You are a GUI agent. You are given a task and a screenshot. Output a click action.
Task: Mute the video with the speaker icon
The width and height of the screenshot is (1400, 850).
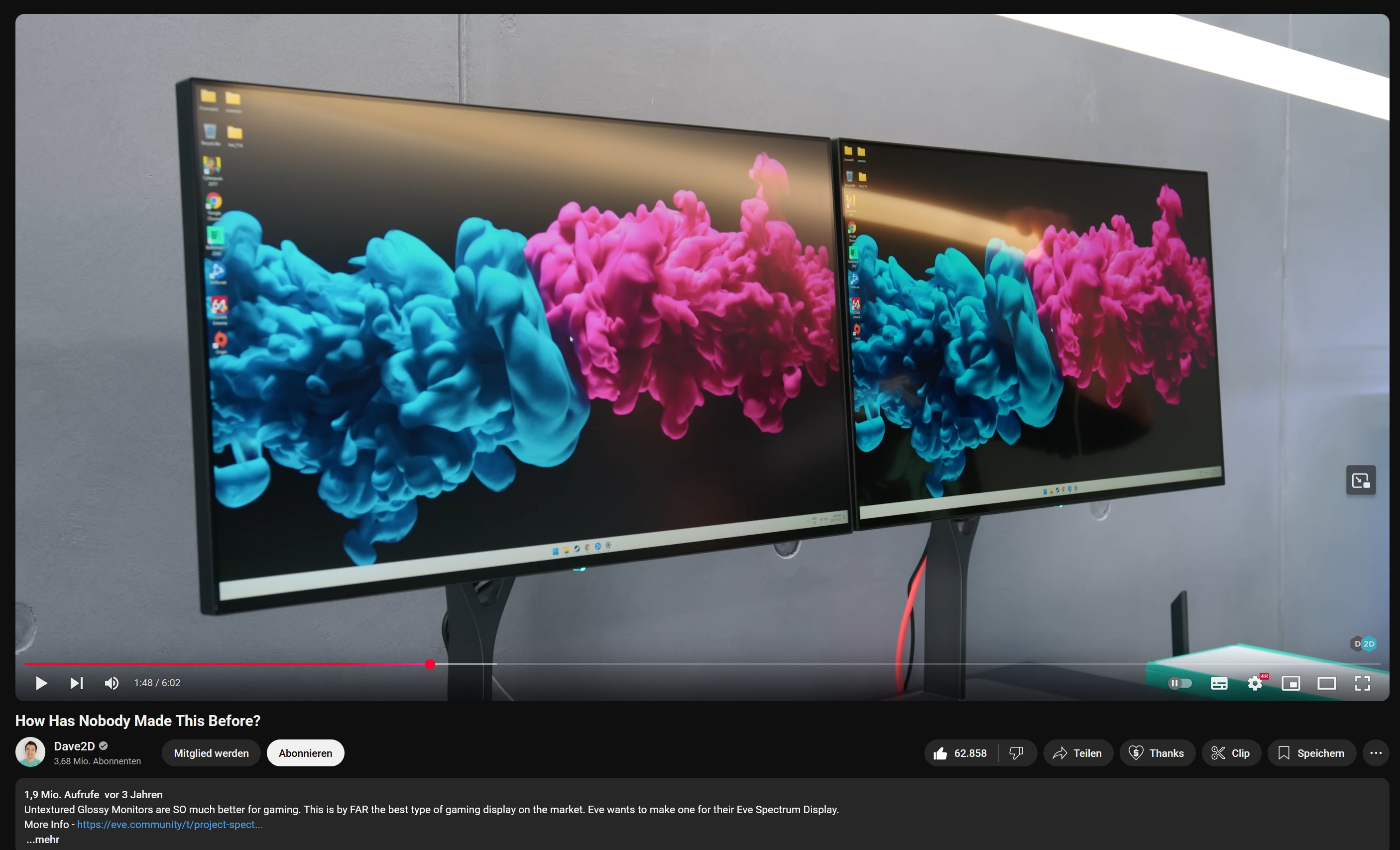click(112, 683)
